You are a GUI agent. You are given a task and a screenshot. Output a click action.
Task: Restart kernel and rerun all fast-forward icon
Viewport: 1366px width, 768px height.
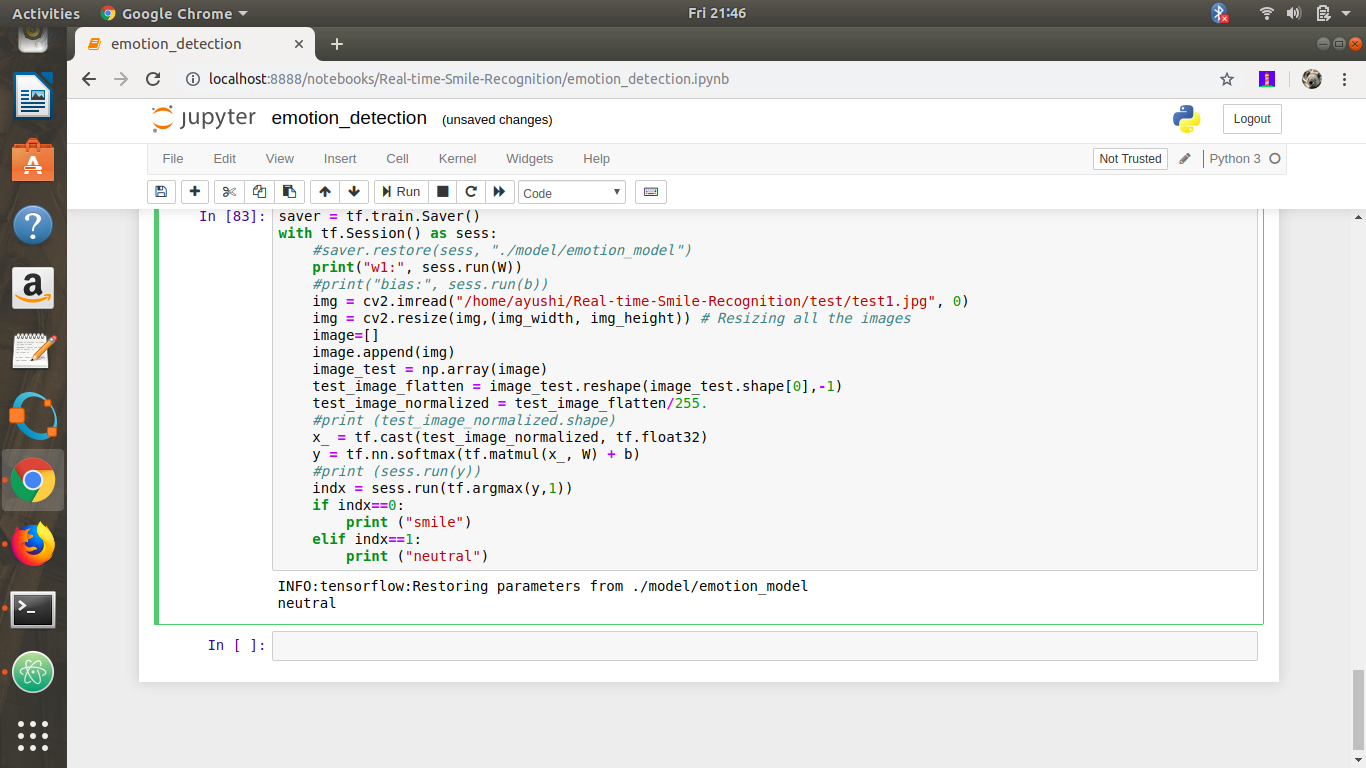(499, 192)
